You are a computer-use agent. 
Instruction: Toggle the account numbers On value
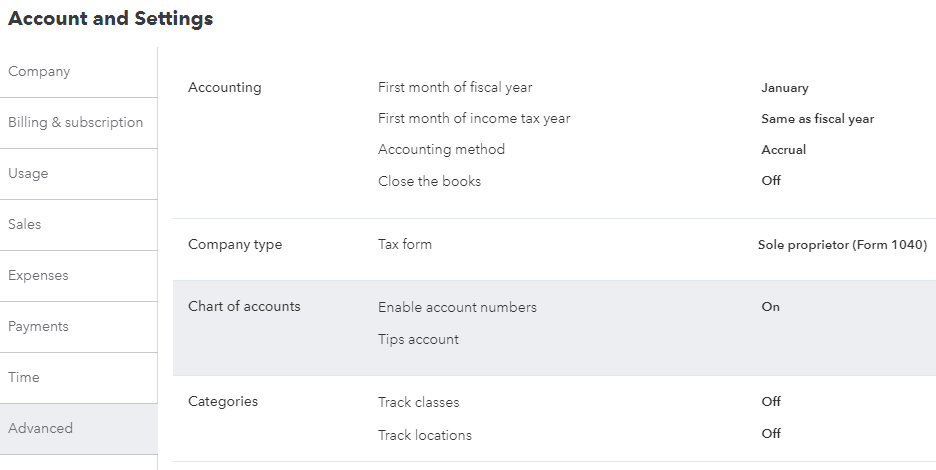click(x=770, y=307)
